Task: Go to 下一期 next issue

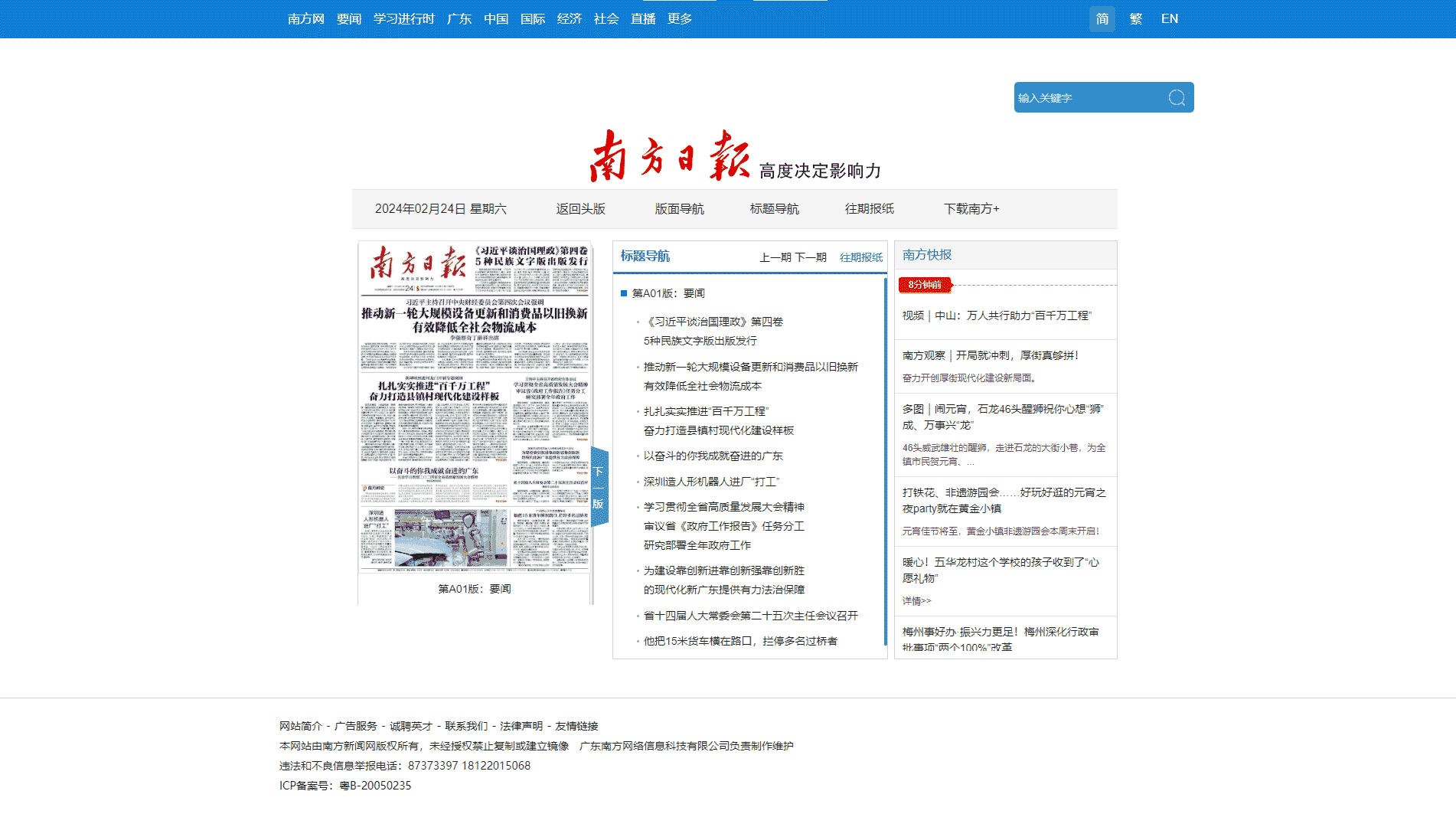Action: click(811, 257)
